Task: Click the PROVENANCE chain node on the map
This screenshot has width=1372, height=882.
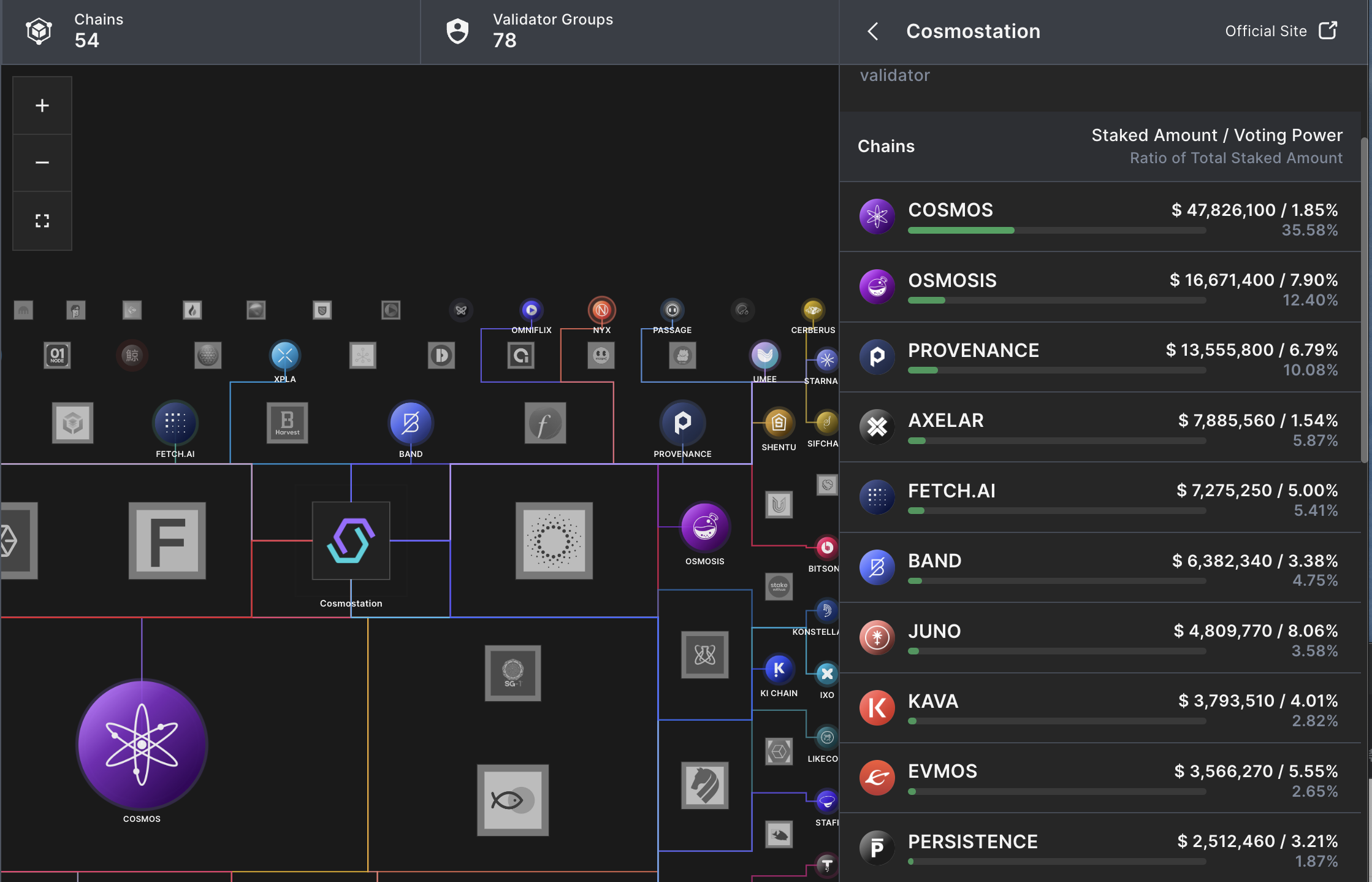Action: pyautogui.click(x=682, y=423)
